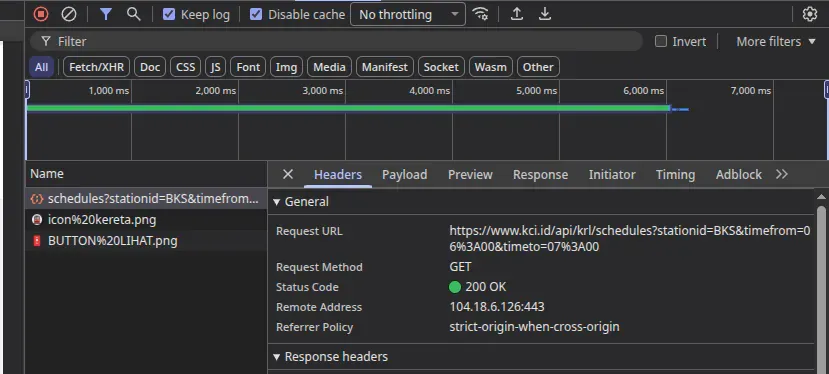Viewport: 829px width, 374px height.
Task: Toggle the filter funnel icon
Action: tap(106, 14)
